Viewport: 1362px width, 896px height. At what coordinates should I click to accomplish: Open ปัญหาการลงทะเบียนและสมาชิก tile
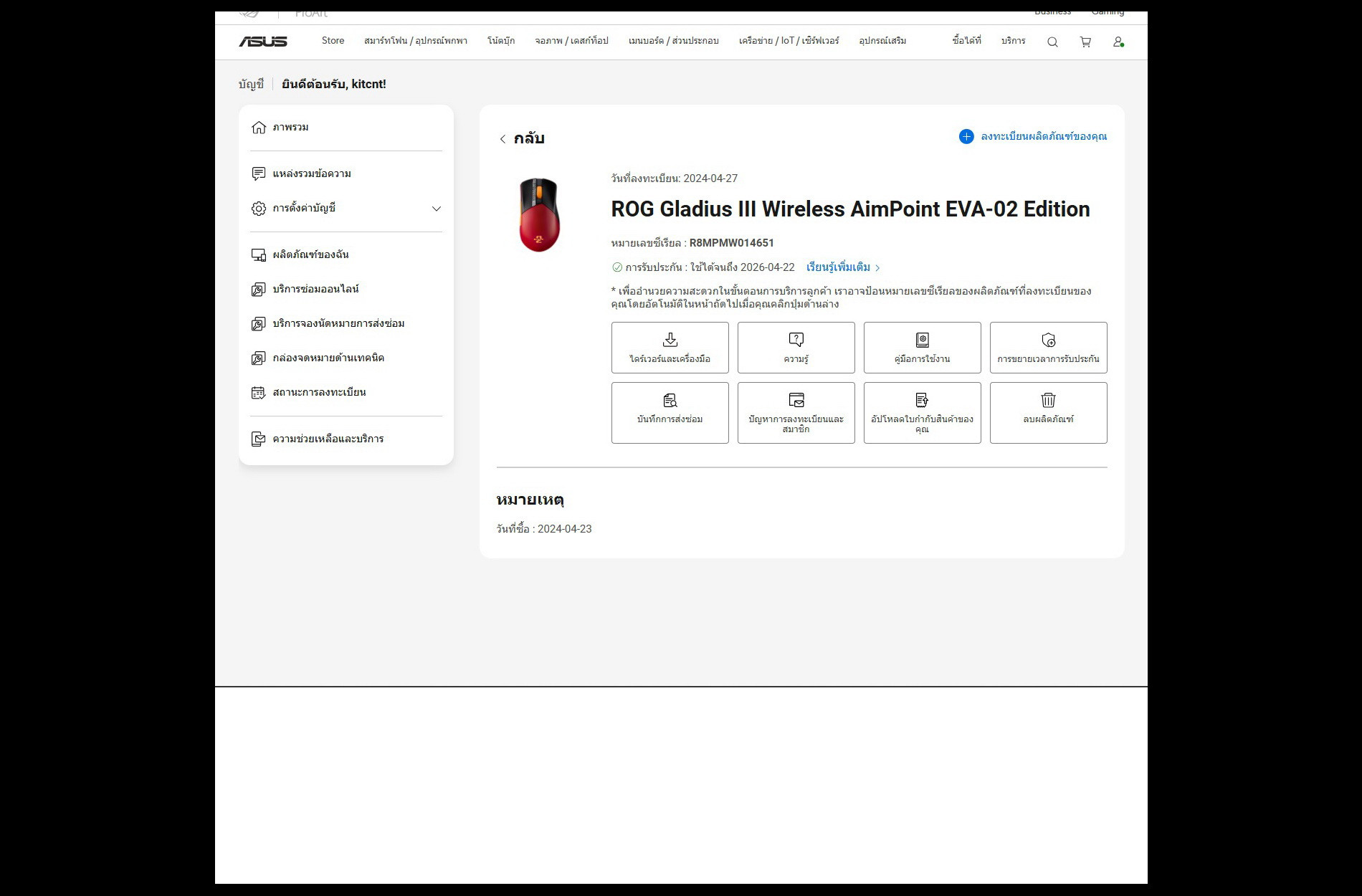click(796, 412)
